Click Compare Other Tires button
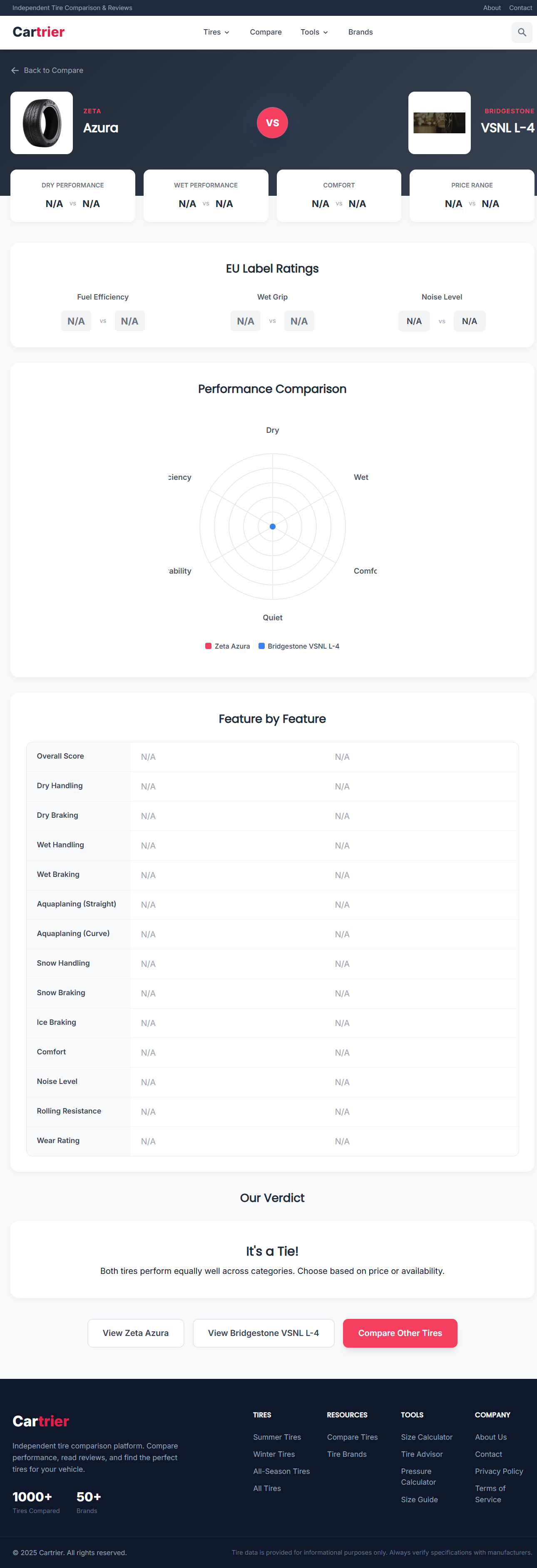The image size is (537, 1568). click(400, 1333)
